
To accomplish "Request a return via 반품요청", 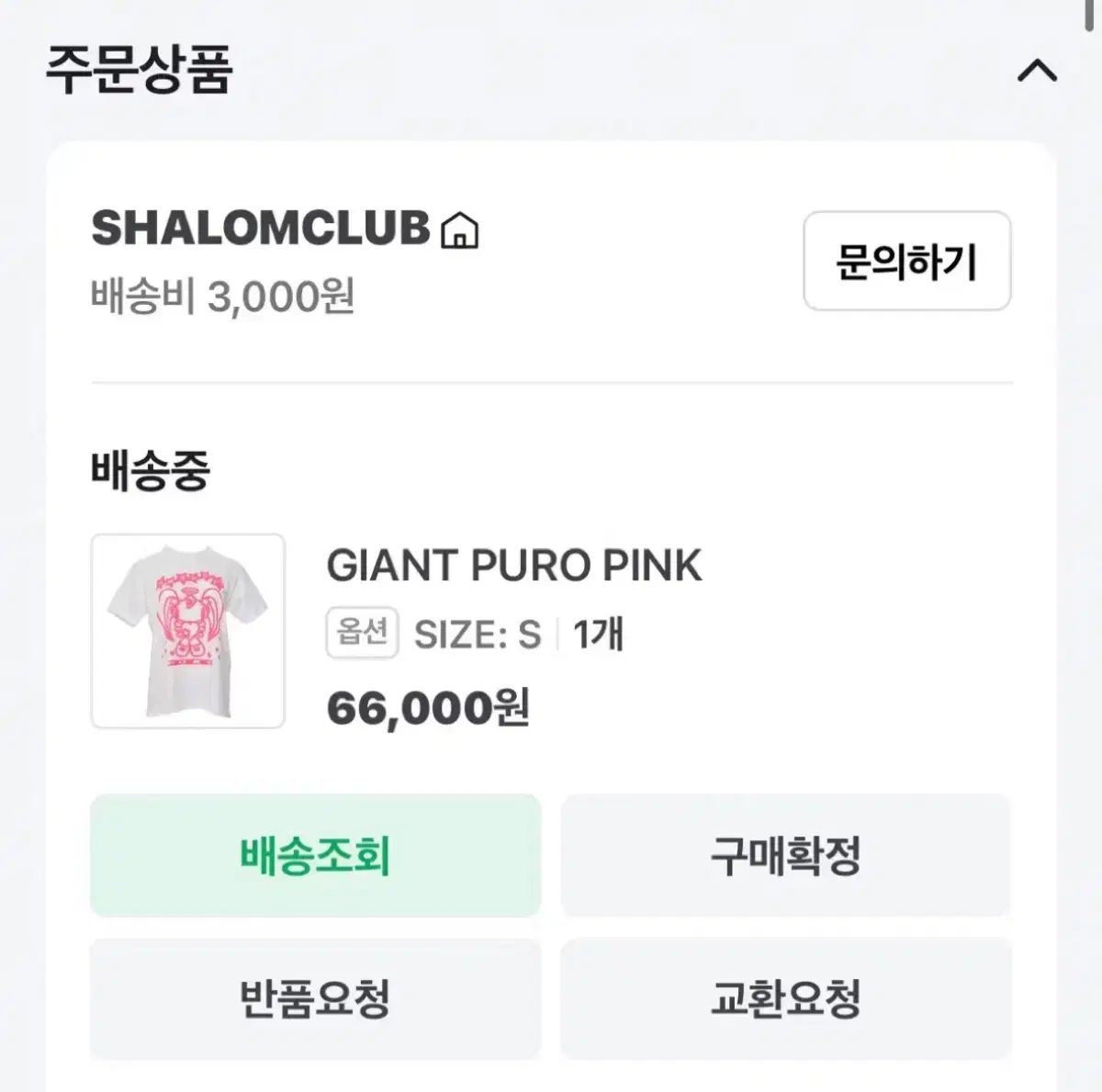I will pyautogui.click(x=315, y=998).
